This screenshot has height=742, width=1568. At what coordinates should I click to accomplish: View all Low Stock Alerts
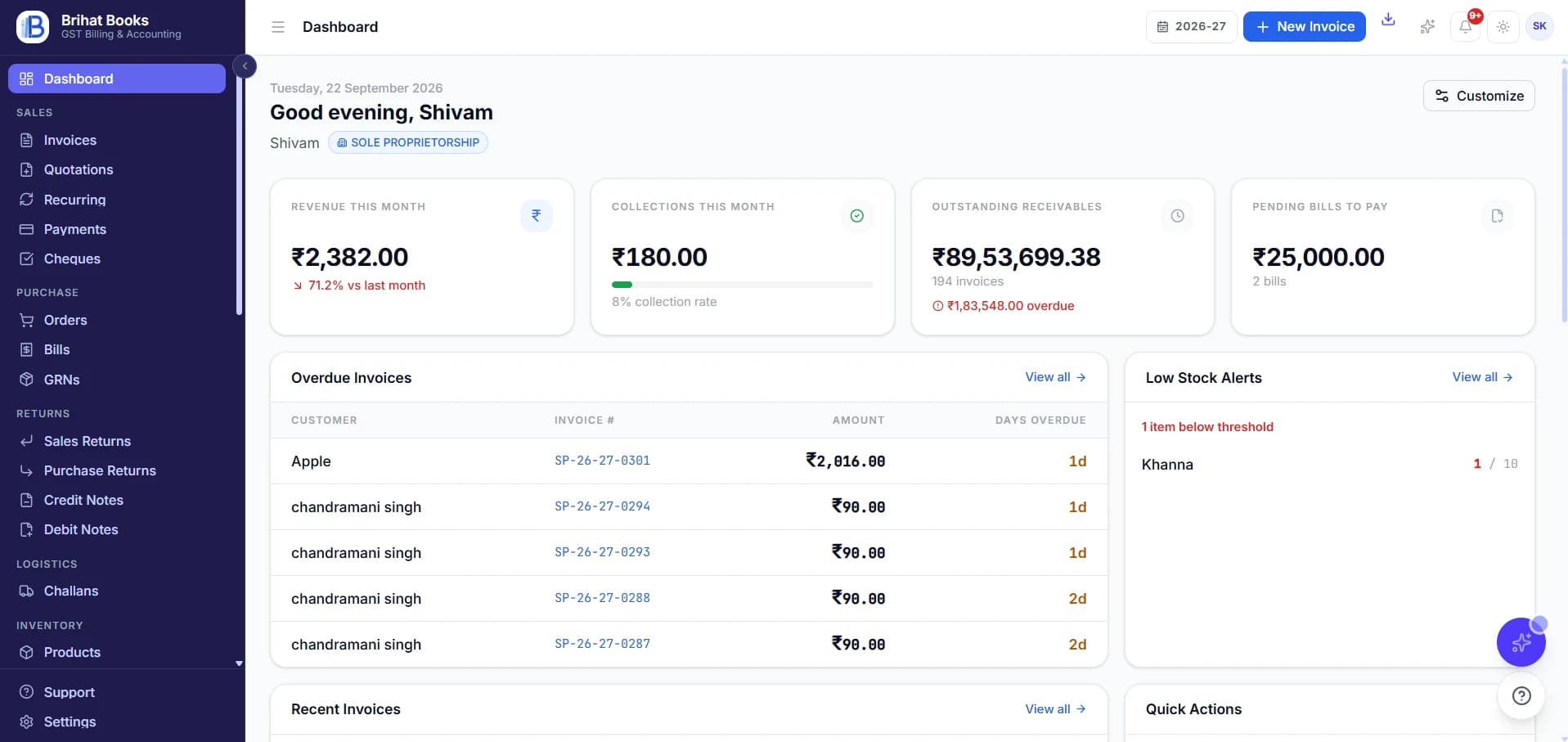click(1482, 377)
